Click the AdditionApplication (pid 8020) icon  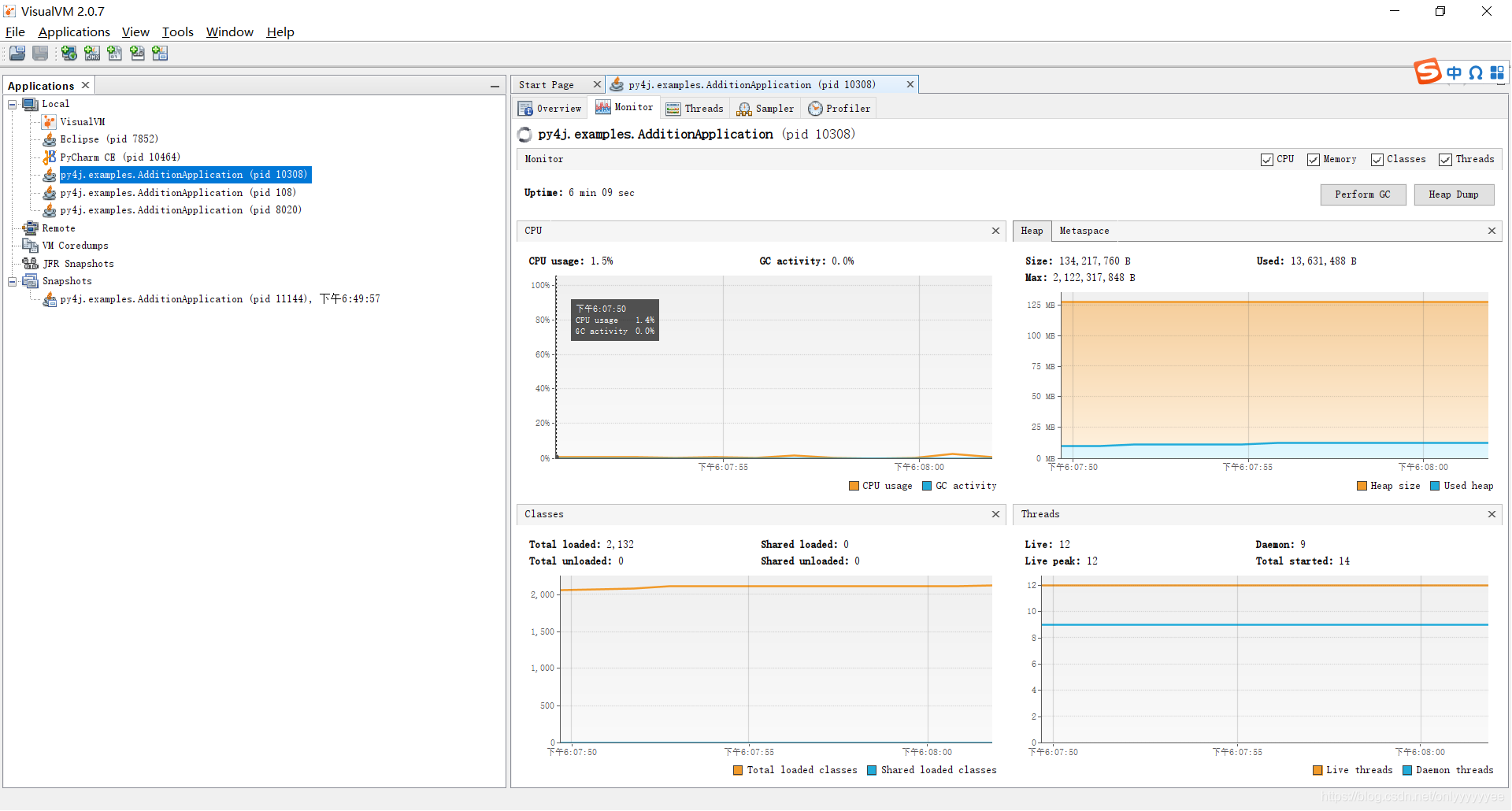(50, 210)
